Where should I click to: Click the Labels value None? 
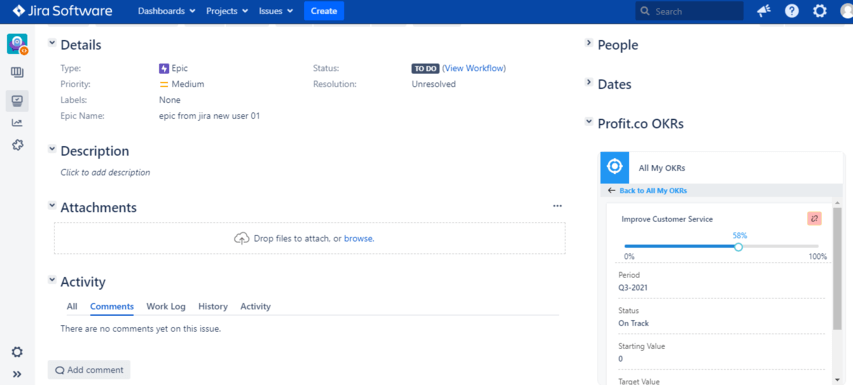pyautogui.click(x=170, y=100)
